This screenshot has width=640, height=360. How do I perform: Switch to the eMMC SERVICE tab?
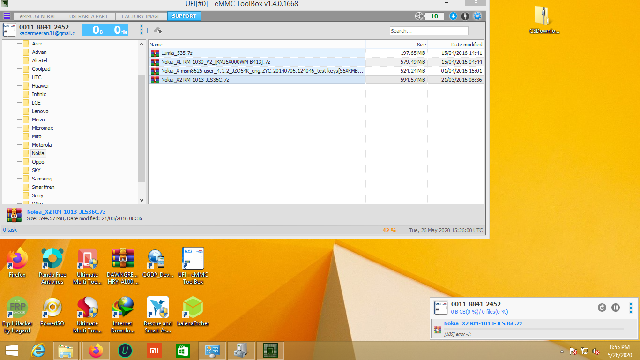[x=38, y=16]
